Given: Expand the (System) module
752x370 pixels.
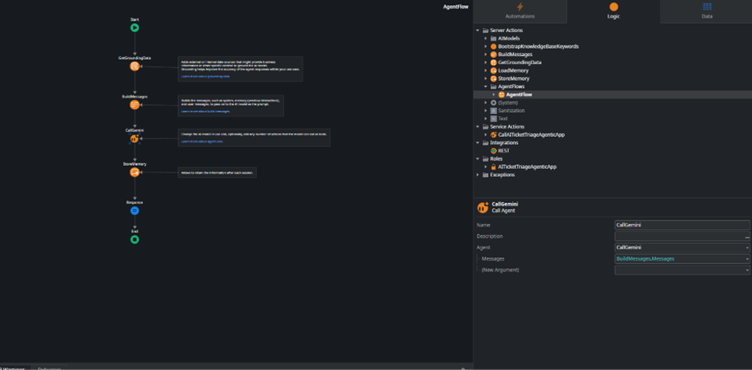Looking at the screenshot, I should point(486,103).
